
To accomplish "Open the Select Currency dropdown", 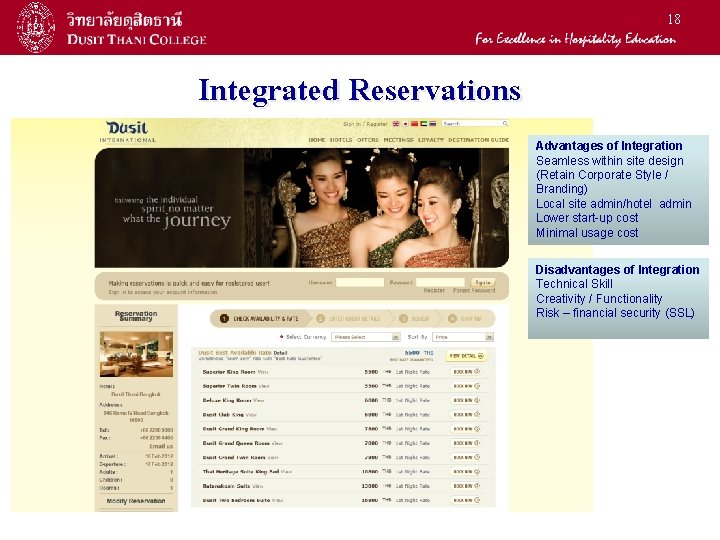I will click(366, 337).
